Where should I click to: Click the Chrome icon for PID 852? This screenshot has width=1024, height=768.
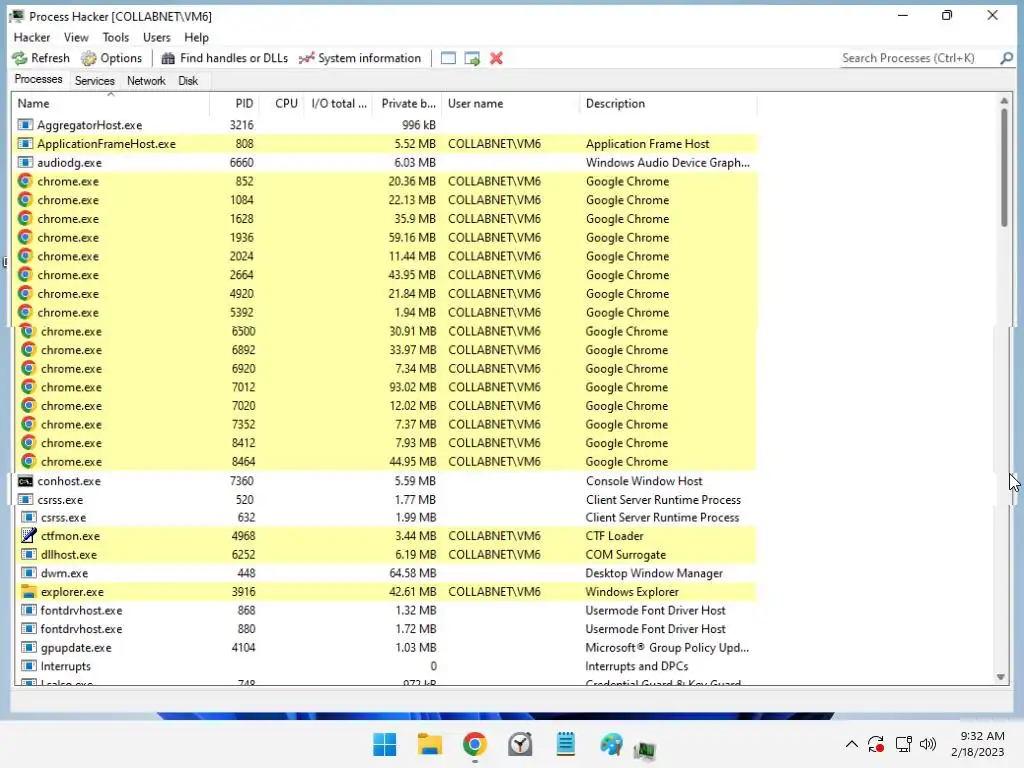[25, 181]
